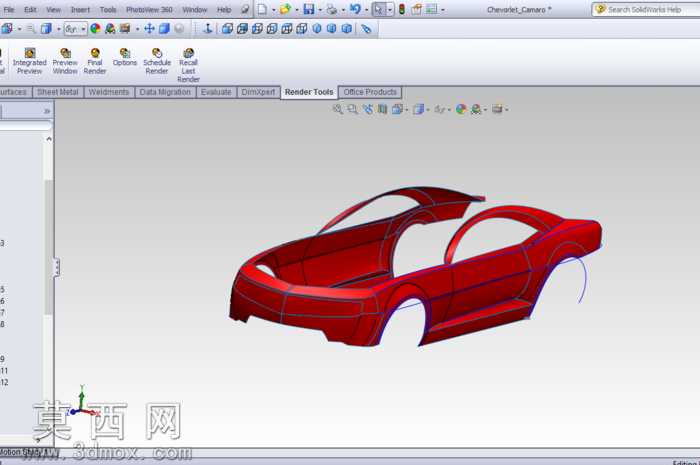Save the Chevrolet_Camaro document

pos(309,9)
